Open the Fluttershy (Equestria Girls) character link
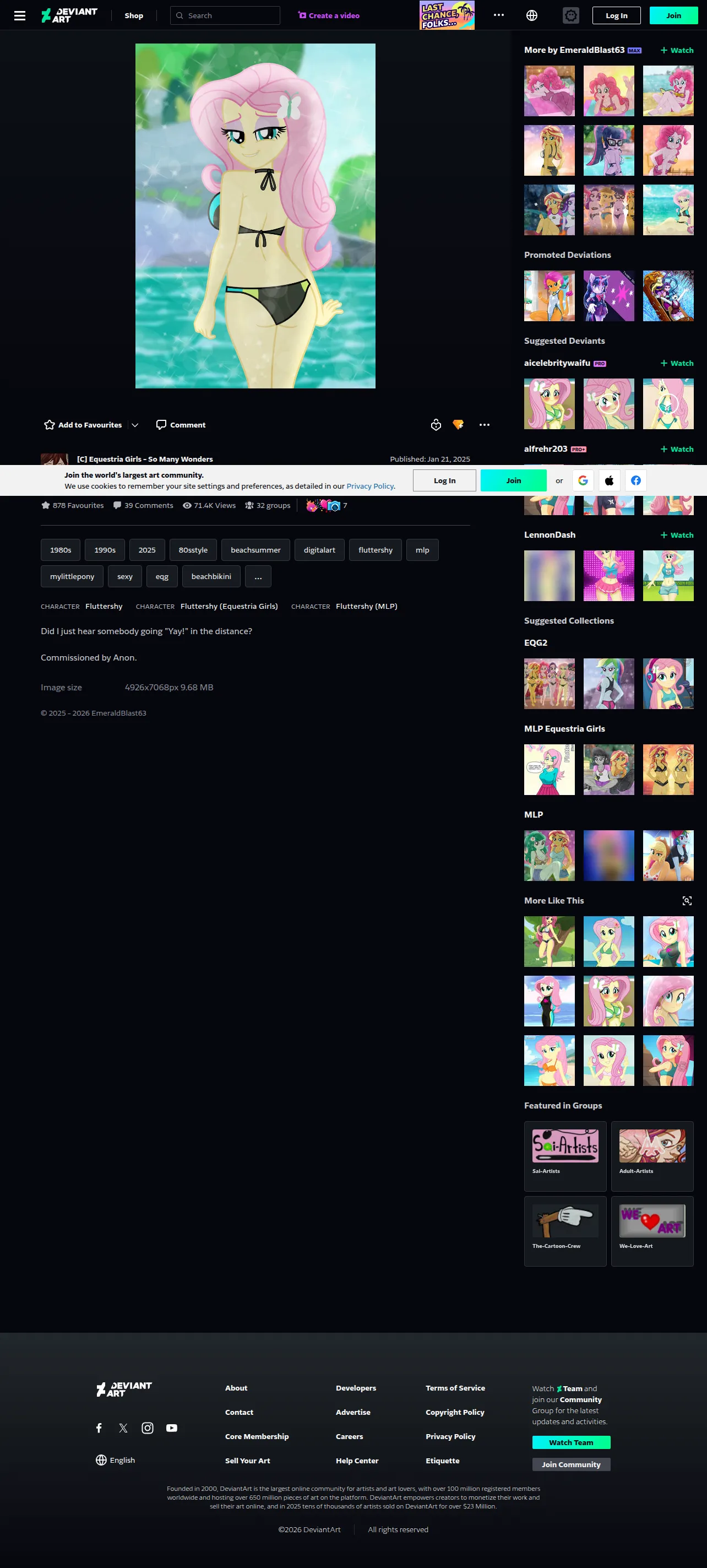The image size is (707, 1568). pos(230,606)
